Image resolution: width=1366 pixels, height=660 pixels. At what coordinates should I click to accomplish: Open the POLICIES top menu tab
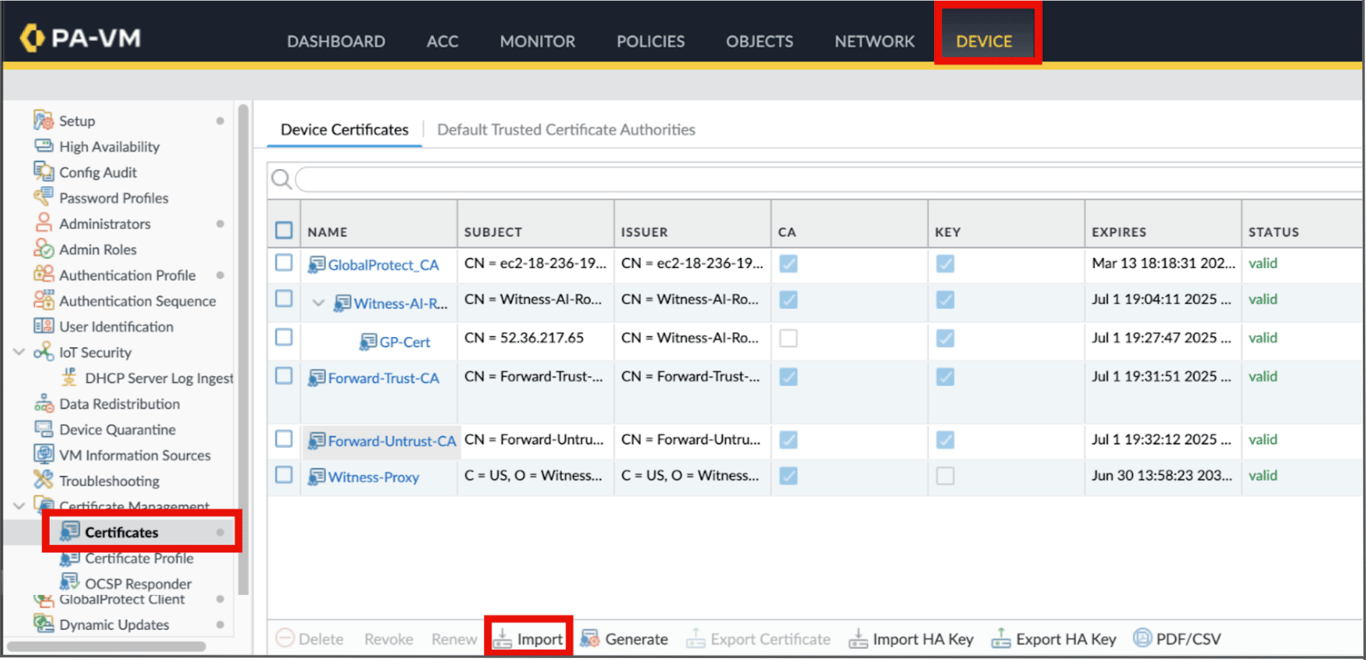point(650,41)
